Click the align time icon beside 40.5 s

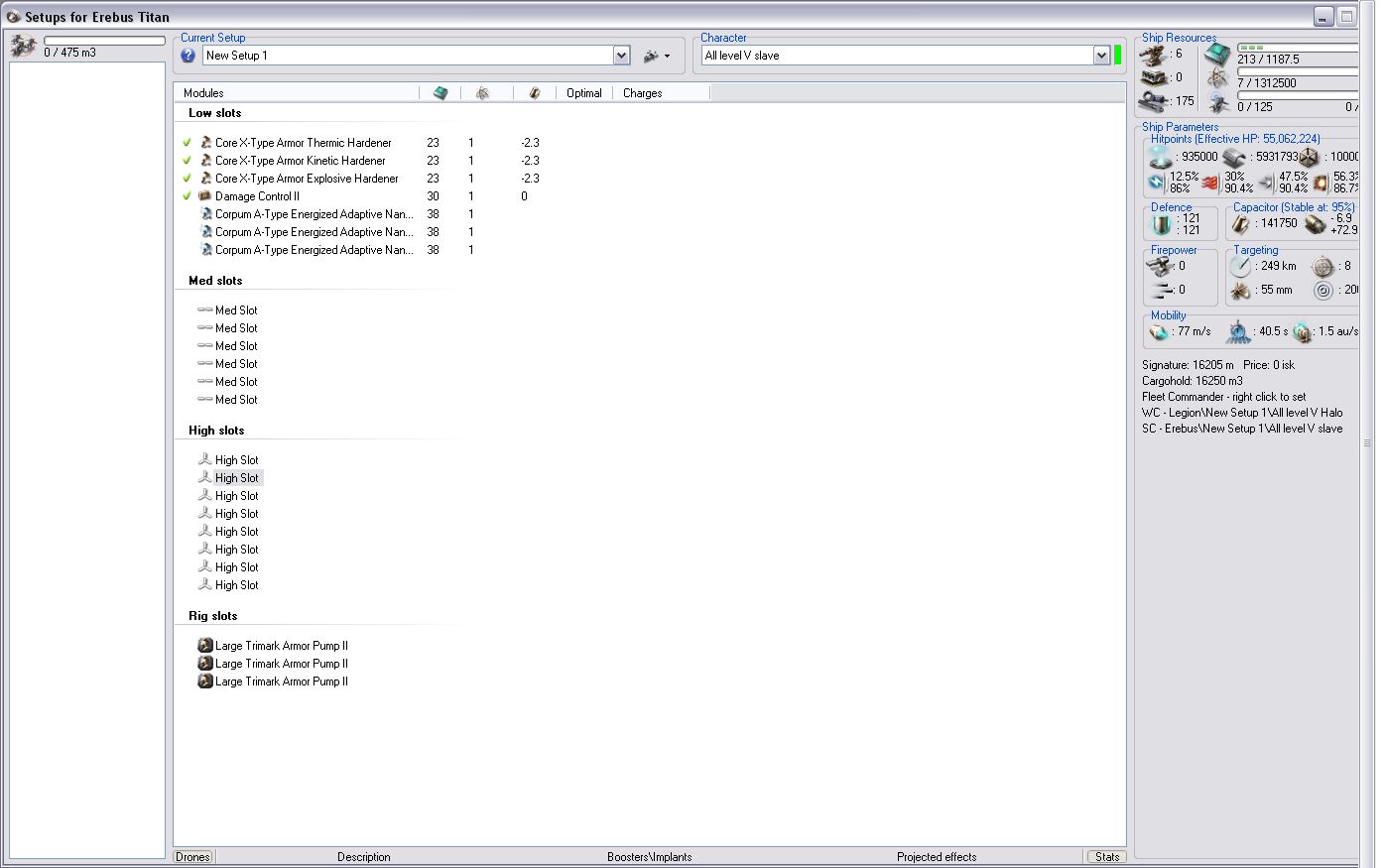(1239, 331)
